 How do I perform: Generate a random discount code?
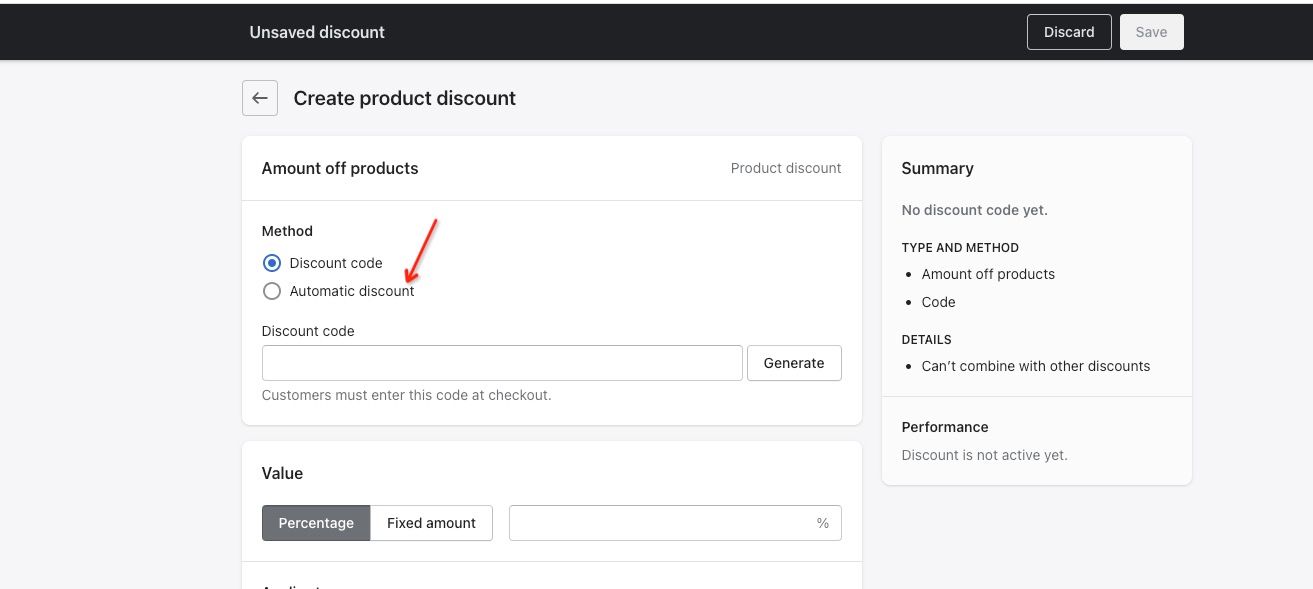tap(794, 363)
